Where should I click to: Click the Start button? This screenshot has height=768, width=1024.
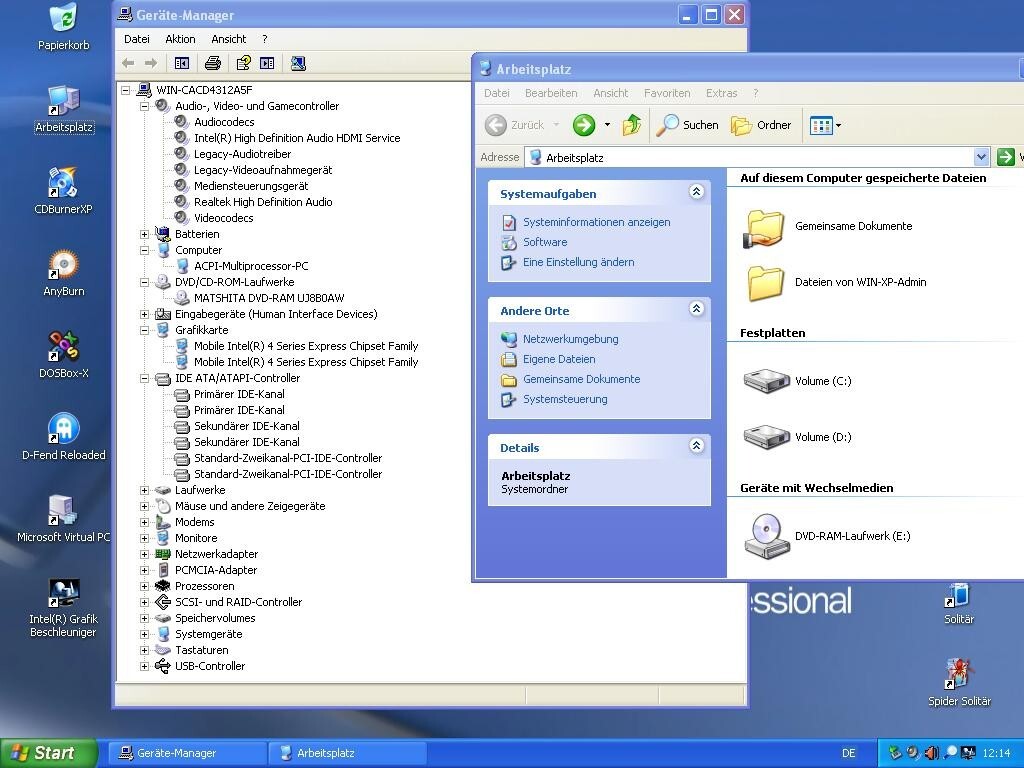(x=49, y=753)
